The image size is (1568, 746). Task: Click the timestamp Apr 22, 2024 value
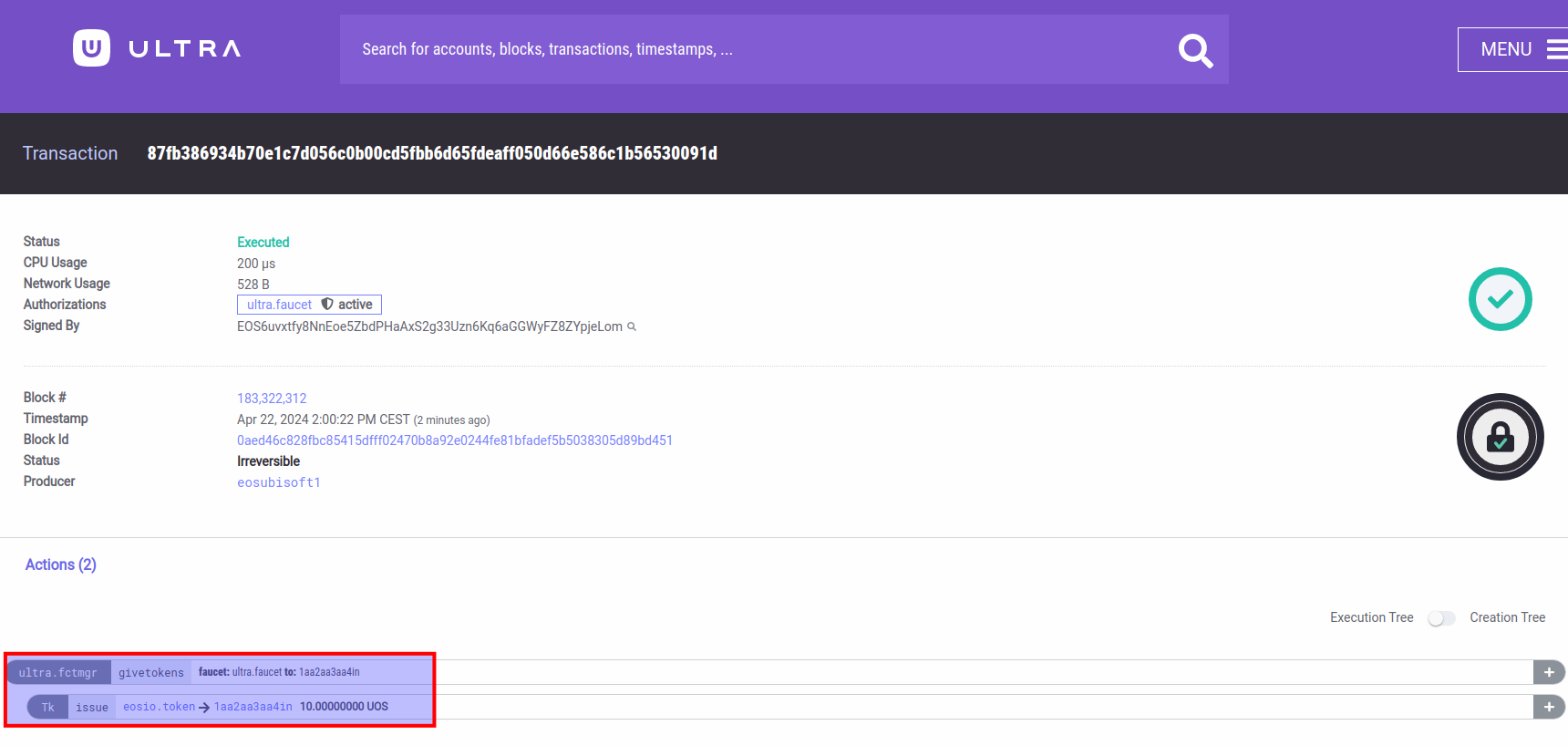pyautogui.click(x=324, y=420)
